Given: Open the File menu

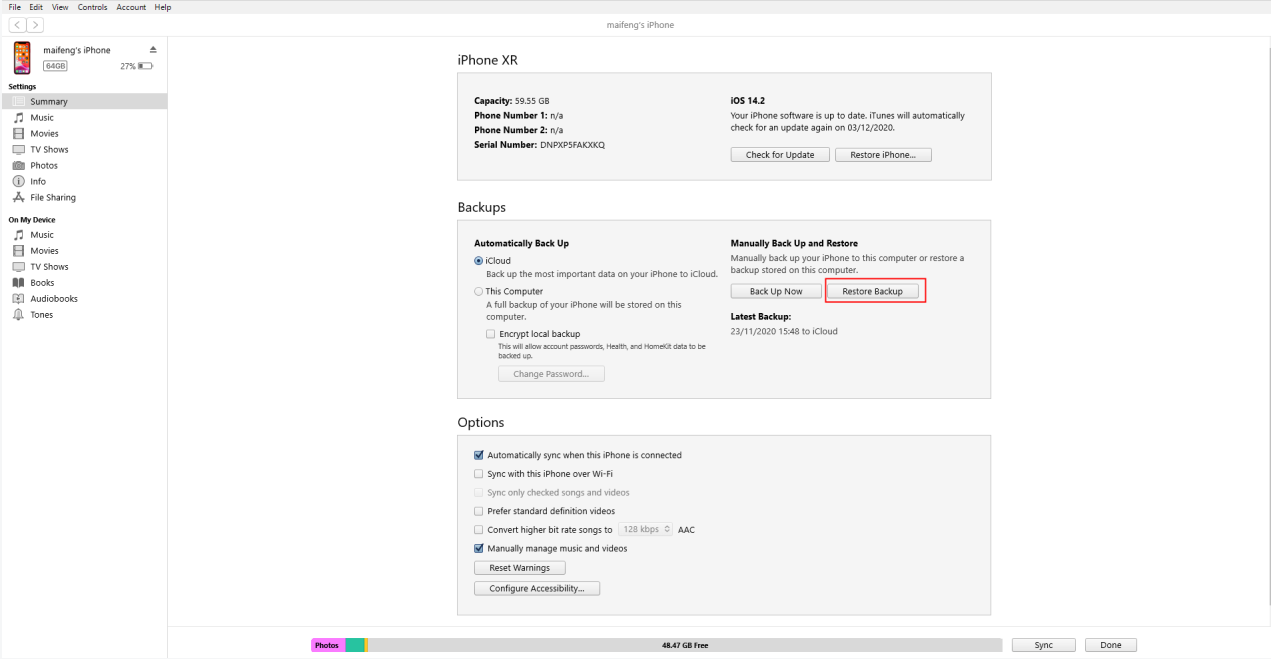Looking at the screenshot, I should [x=14, y=7].
